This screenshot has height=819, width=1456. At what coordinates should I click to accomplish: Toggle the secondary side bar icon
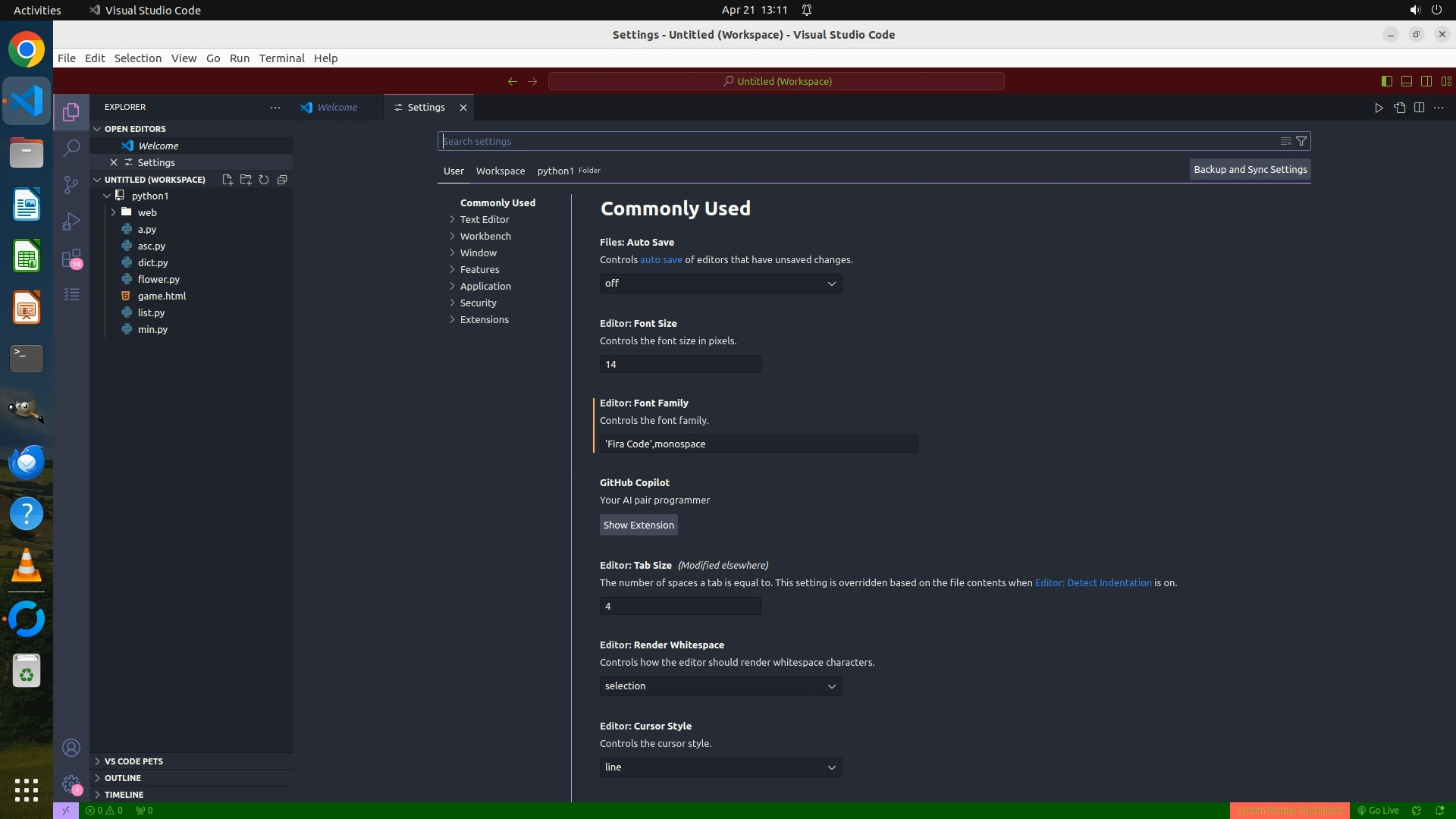tap(1426, 81)
